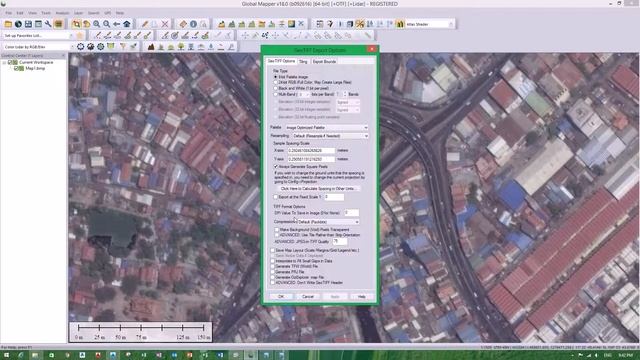Screen dimensions: 640x360
Task: Click the first line-drawing digitizer icon in second toolbar
Action: point(98,36)
